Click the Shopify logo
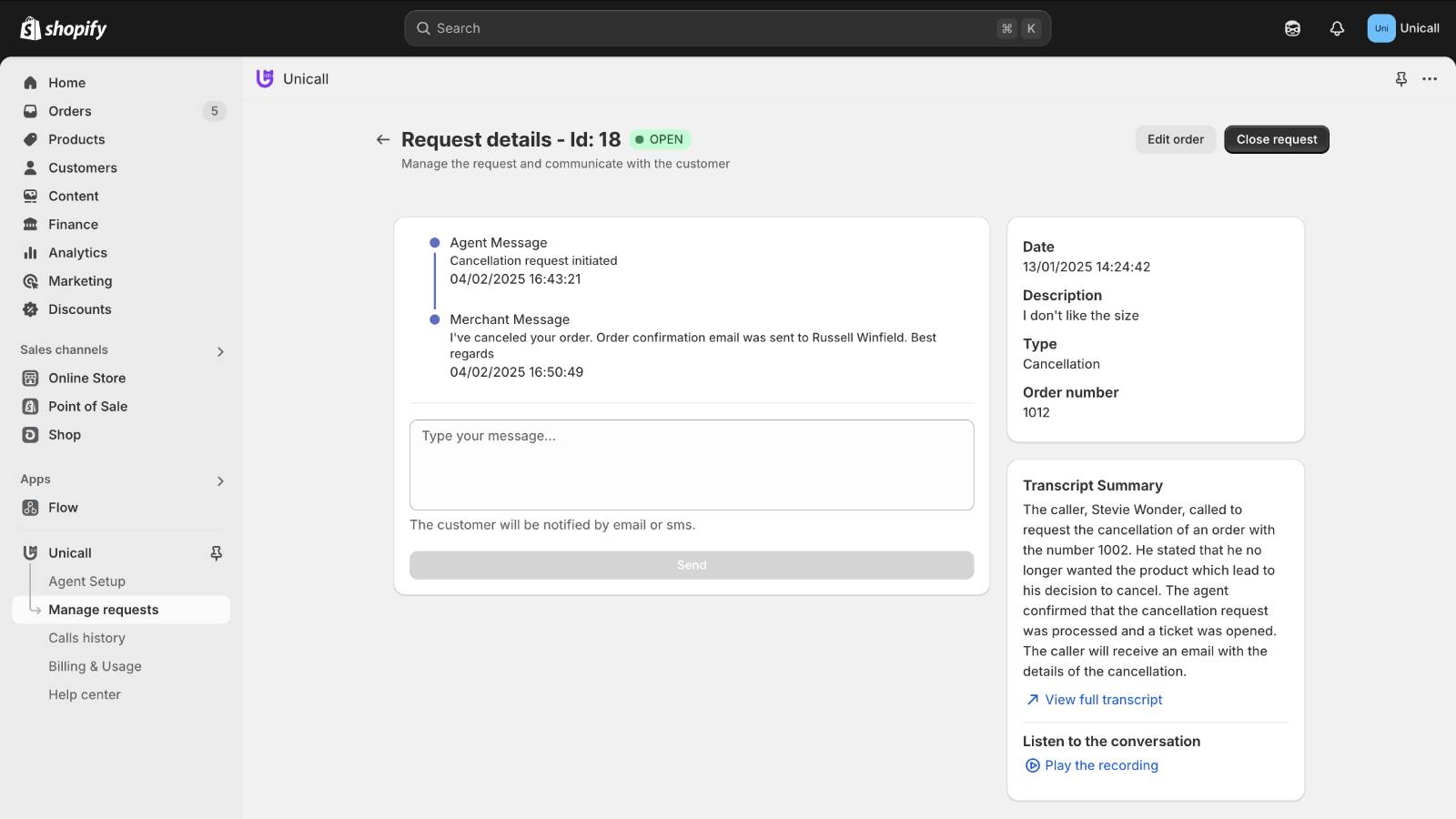1456x819 pixels. point(64,28)
